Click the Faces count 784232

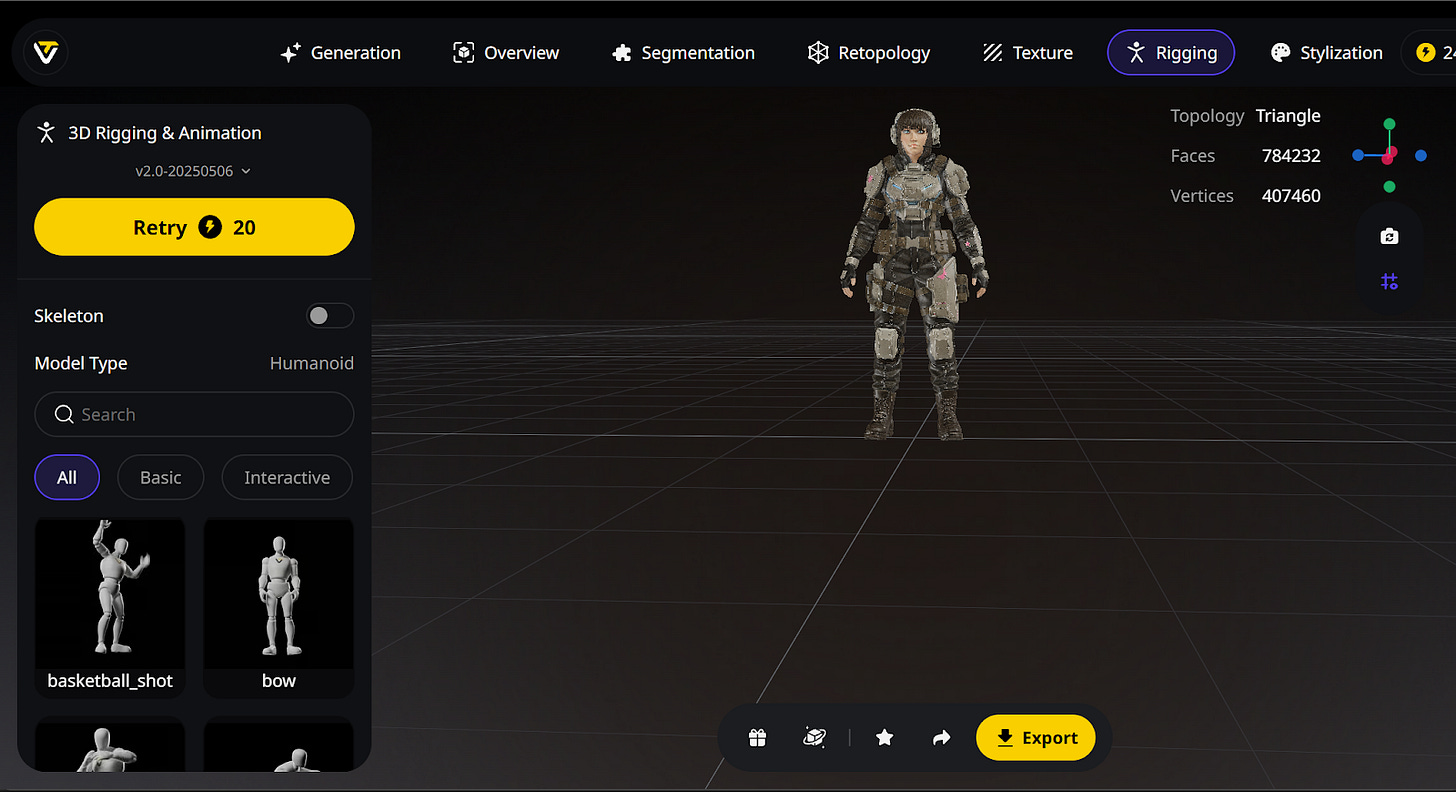click(1291, 156)
